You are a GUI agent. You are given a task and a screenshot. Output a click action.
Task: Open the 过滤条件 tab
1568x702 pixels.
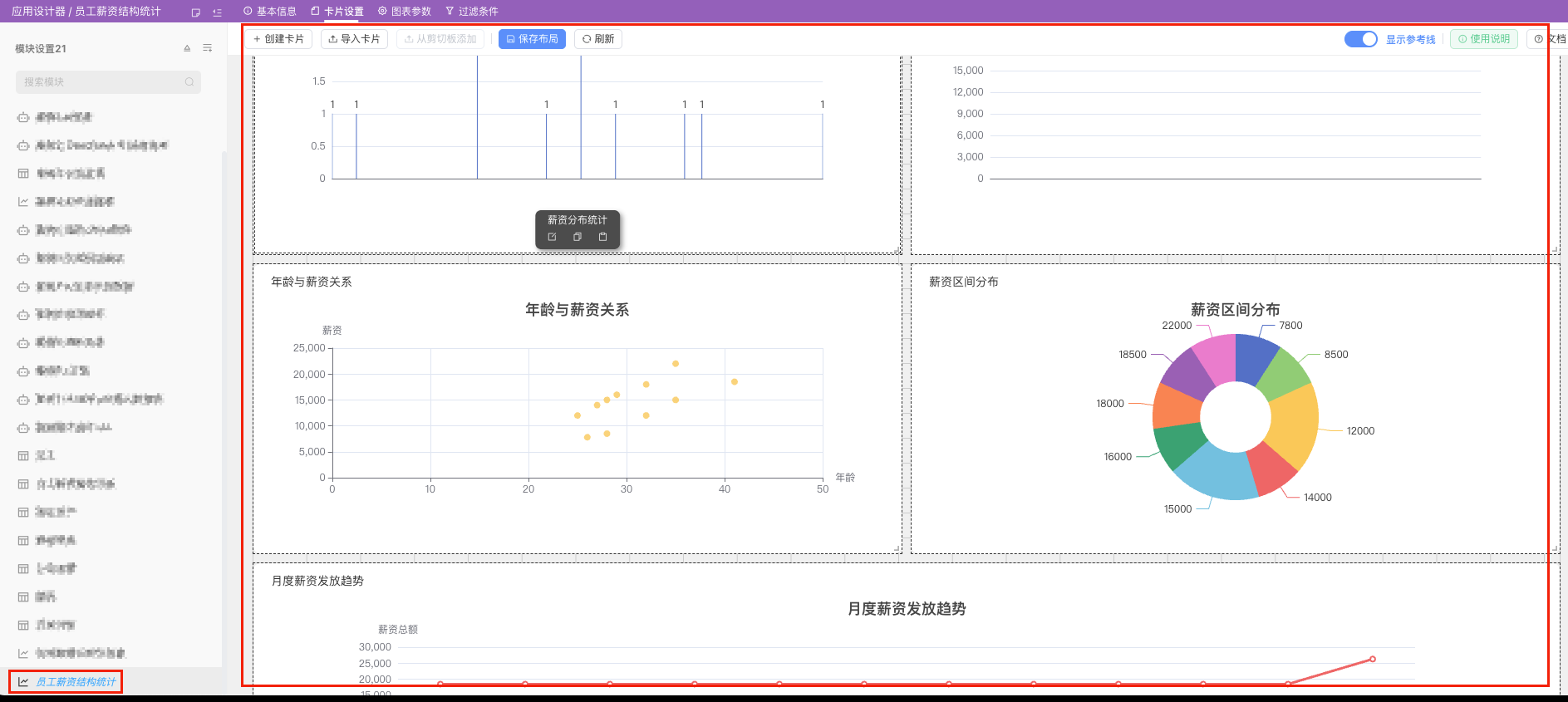pos(472,12)
